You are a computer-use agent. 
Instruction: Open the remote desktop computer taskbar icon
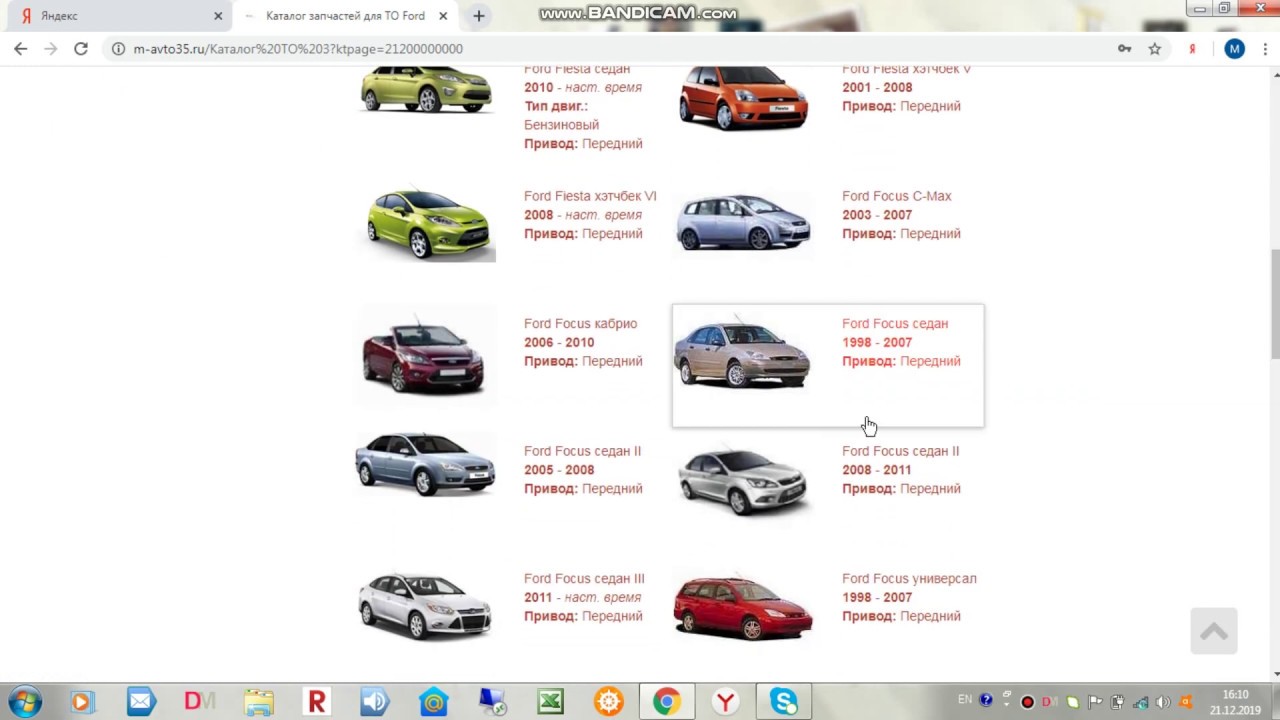click(x=492, y=702)
